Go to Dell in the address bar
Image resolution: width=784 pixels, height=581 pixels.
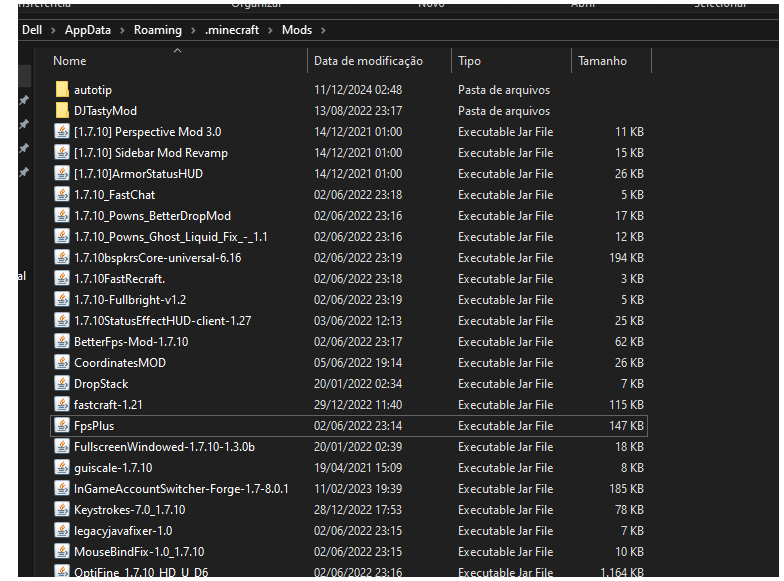pyautogui.click(x=32, y=30)
